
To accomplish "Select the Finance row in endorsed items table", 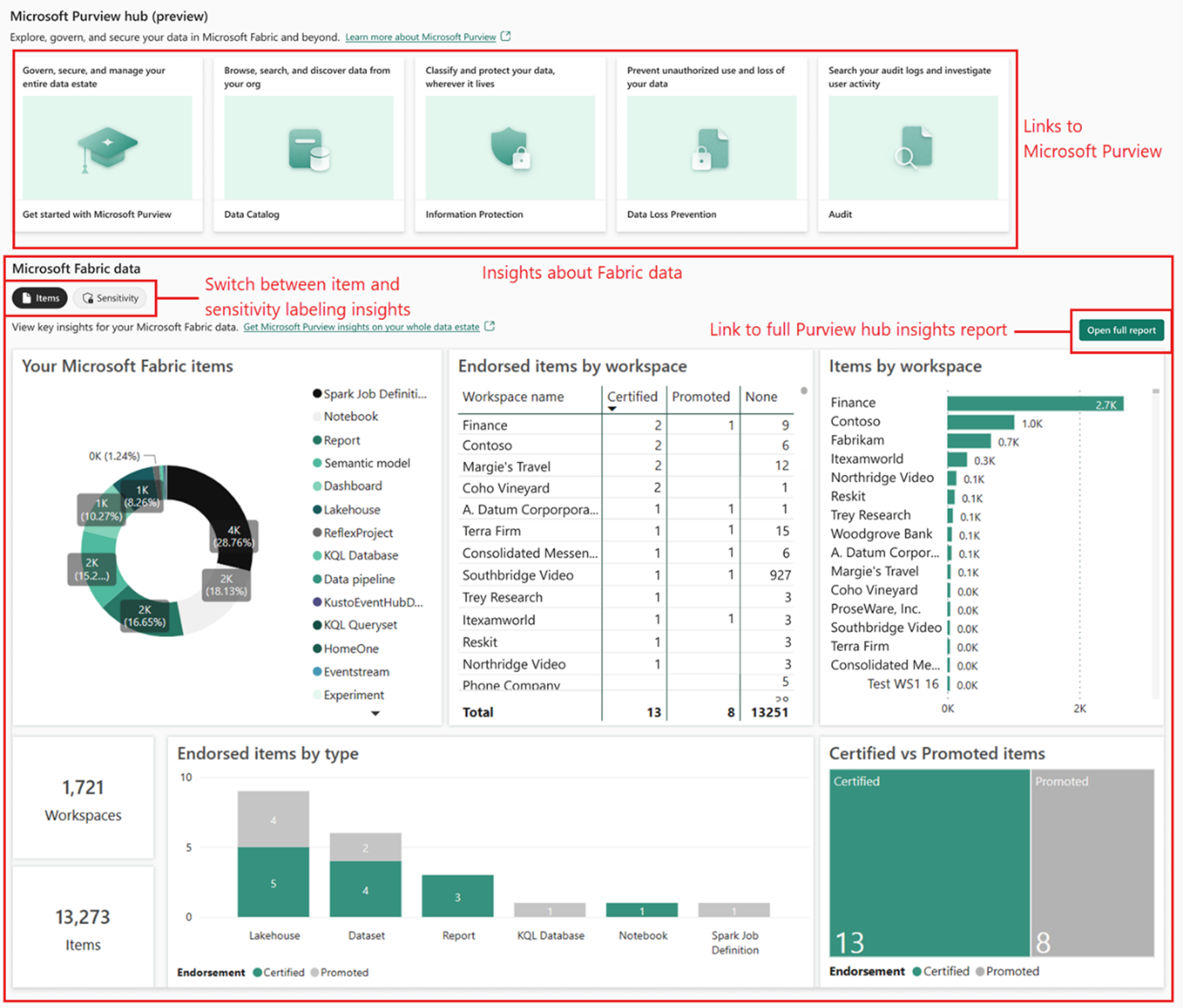I will [626, 426].
